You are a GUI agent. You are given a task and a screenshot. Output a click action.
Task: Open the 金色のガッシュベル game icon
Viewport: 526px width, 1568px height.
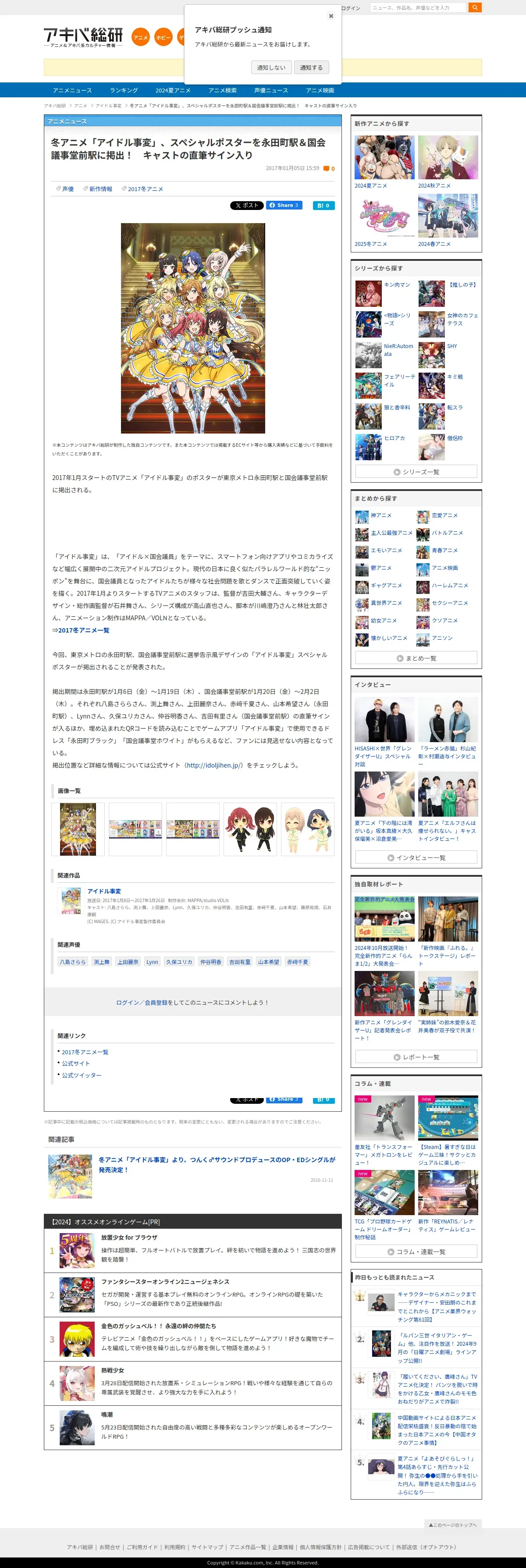[77, 1339]
